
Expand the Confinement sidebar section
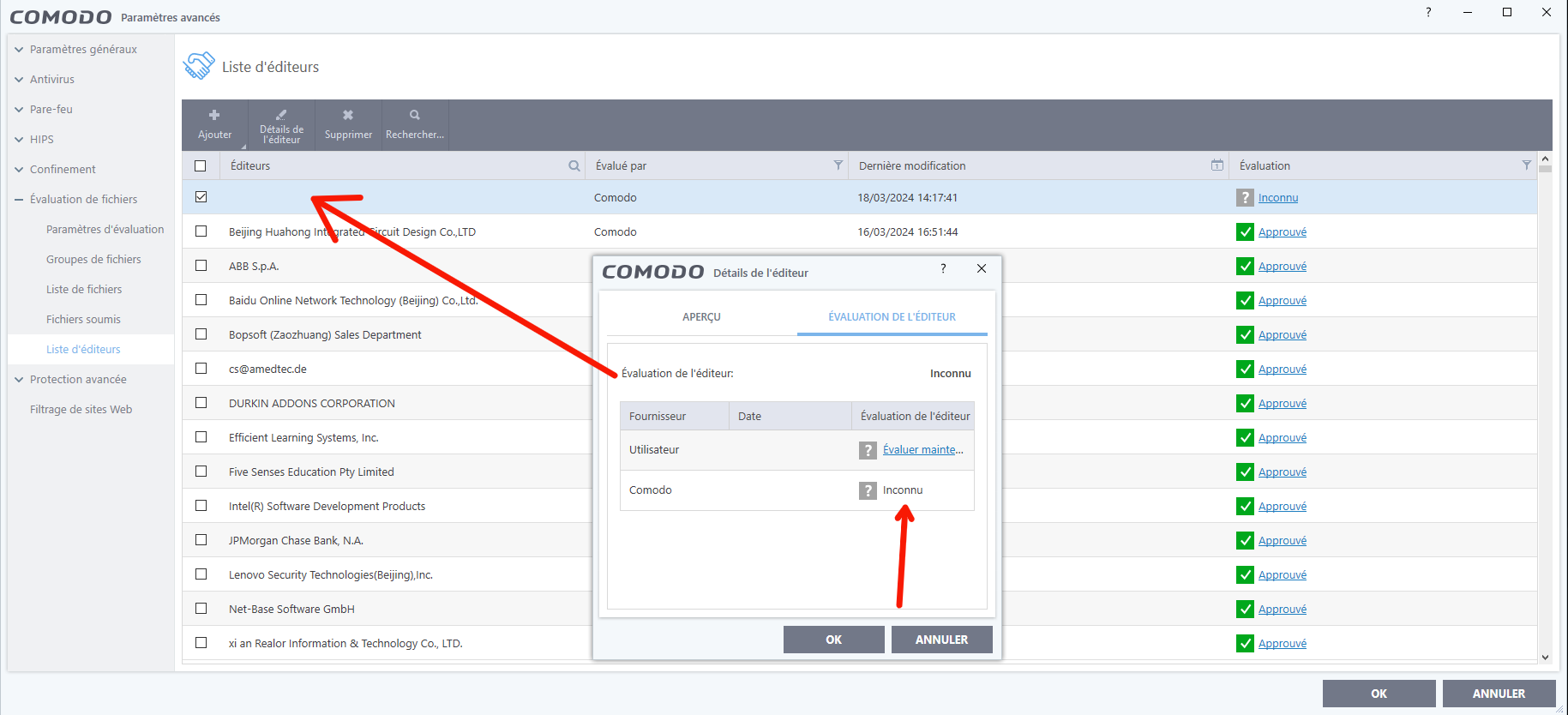pos(19,170)
